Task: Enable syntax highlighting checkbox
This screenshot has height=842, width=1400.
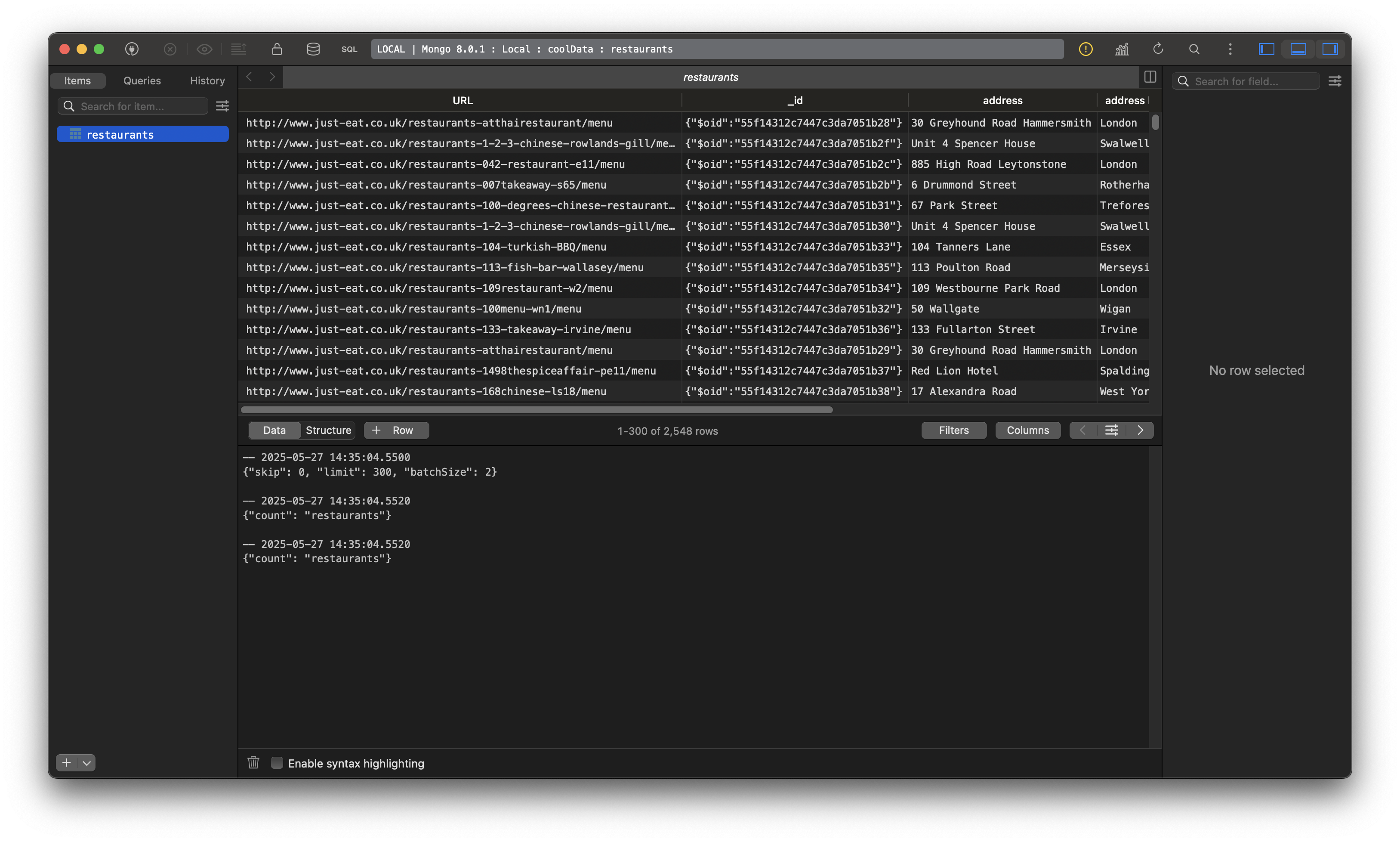Action: click(x=277, y=762)
